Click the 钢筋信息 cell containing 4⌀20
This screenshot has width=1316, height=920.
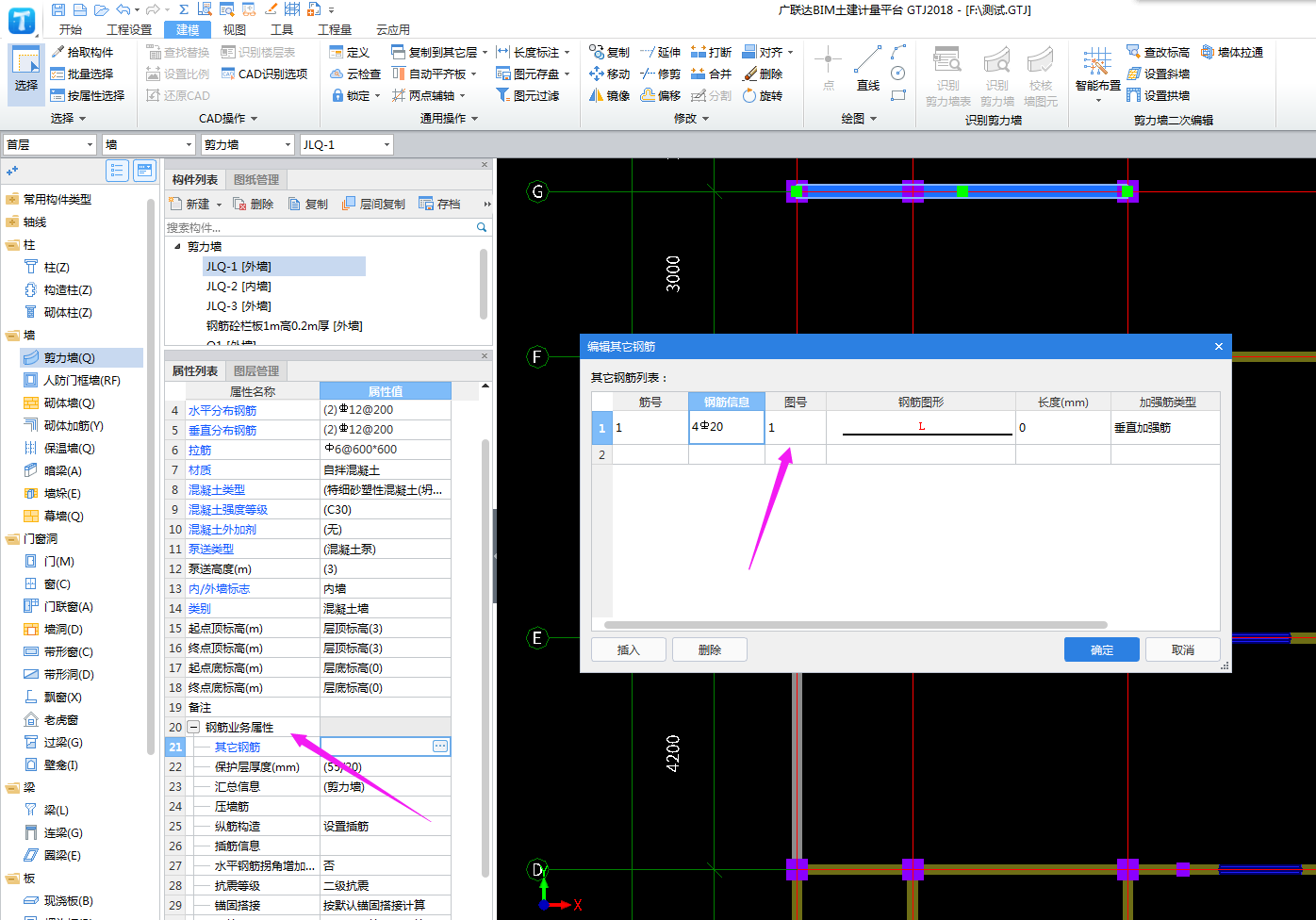tap(726, 427)
